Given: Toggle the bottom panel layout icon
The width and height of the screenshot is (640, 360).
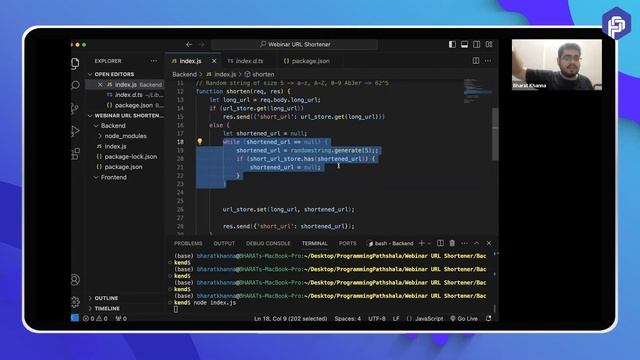Looking at the screenshot, I should pyautogui.click(x=464, y=44).
